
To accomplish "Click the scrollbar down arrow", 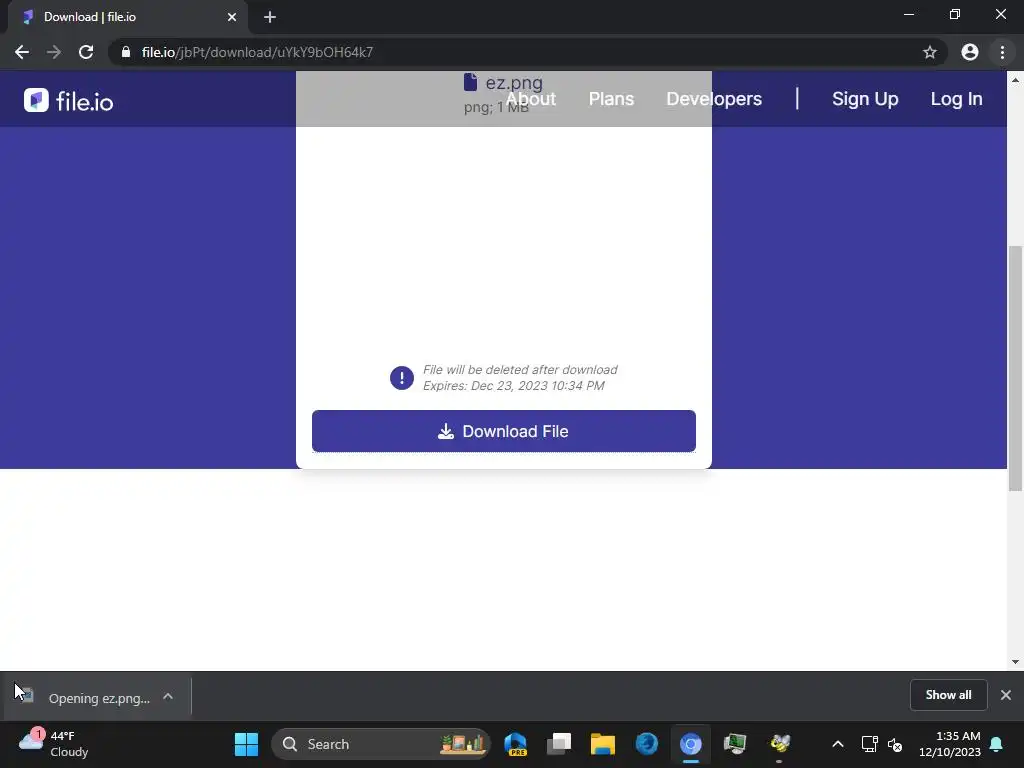I will 1015,662.
